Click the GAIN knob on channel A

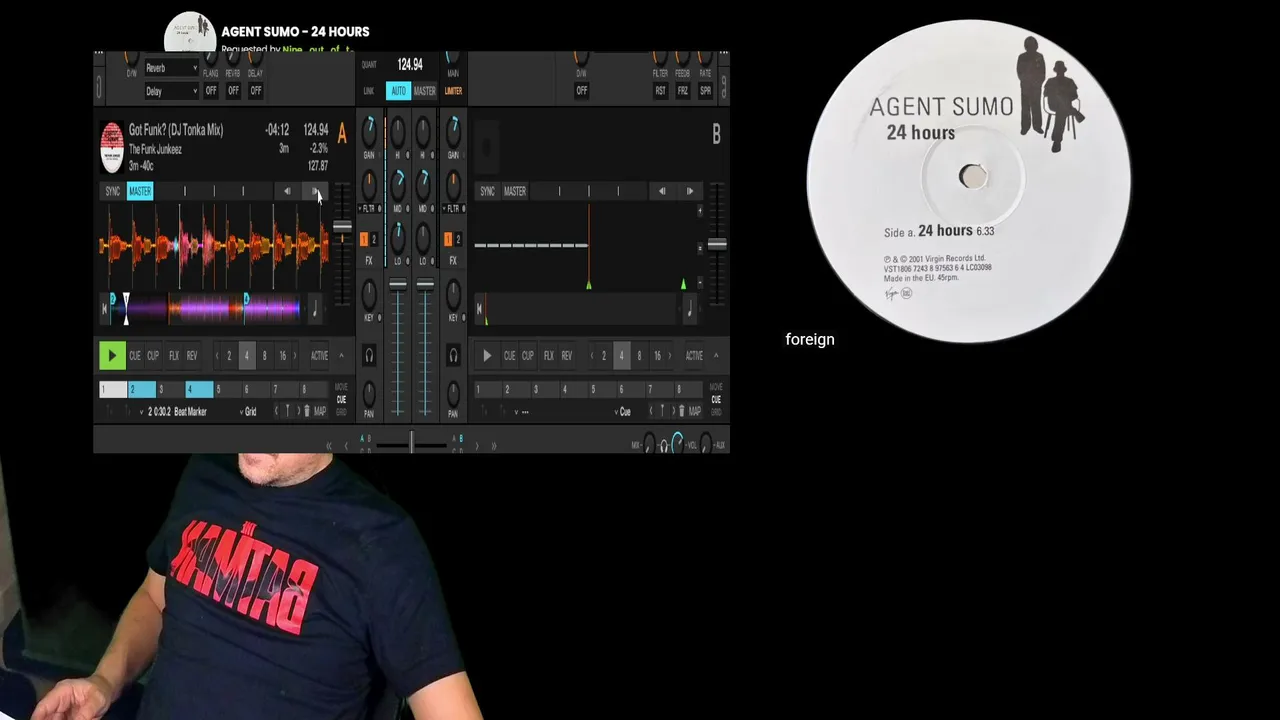tap(369, 130)
